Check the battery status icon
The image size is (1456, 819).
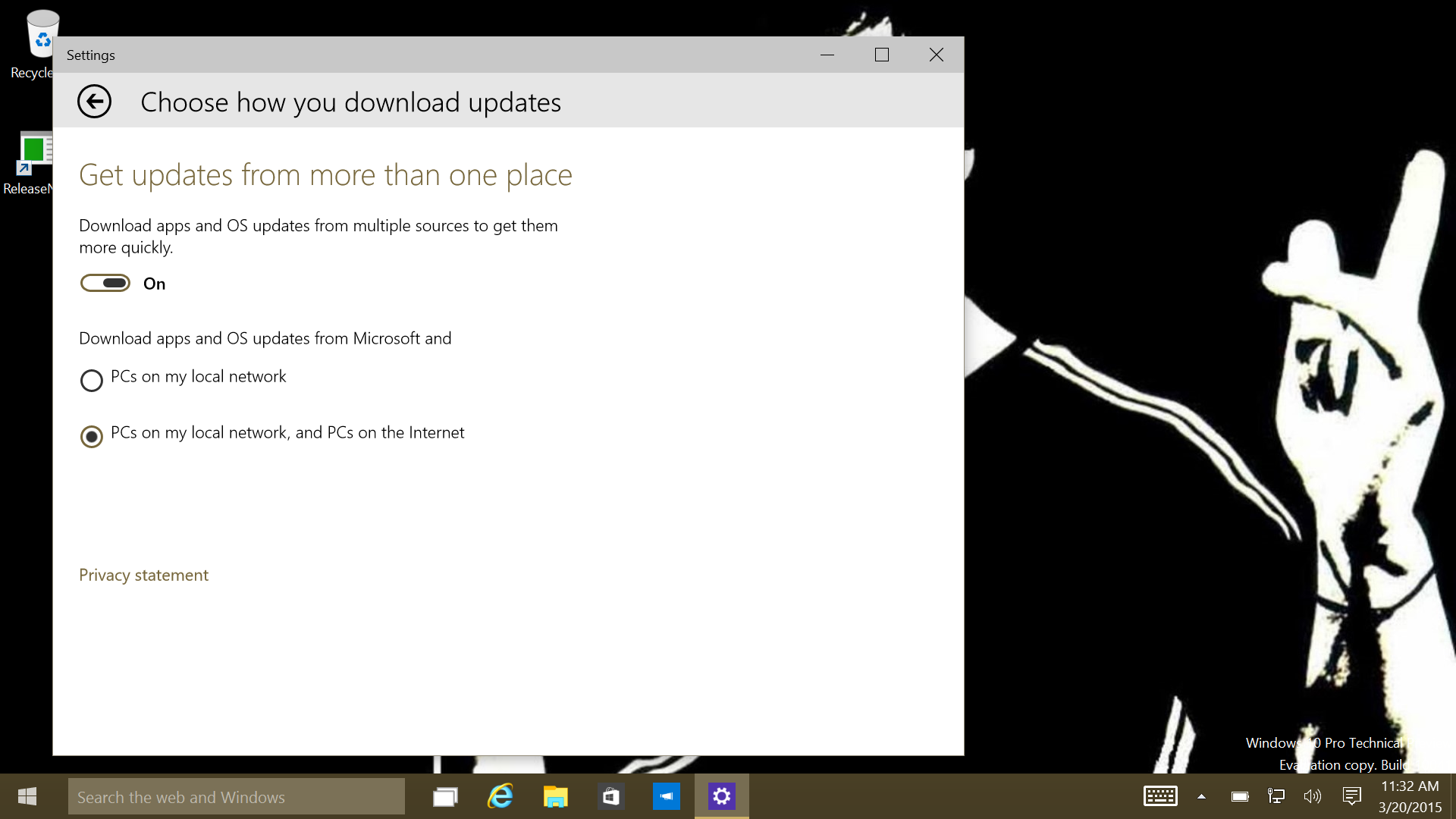click(x=1240, y=796)
